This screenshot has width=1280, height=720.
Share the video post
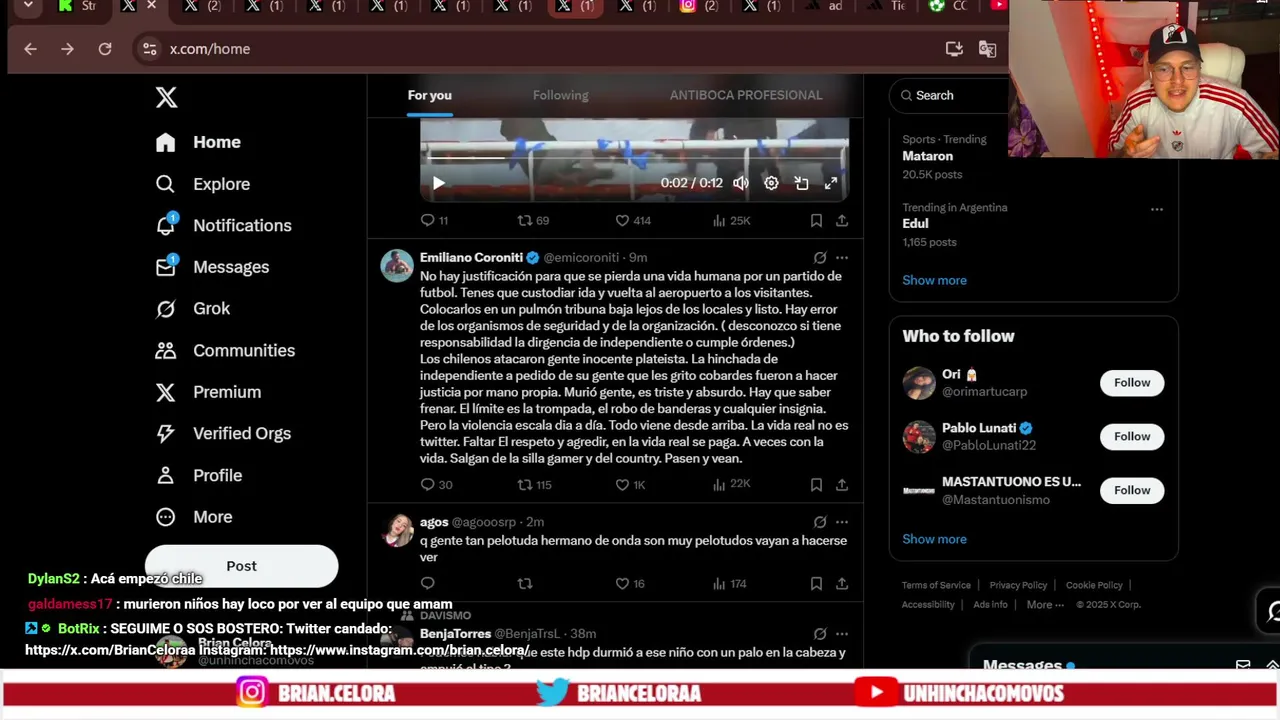click(x=842, y=220)
